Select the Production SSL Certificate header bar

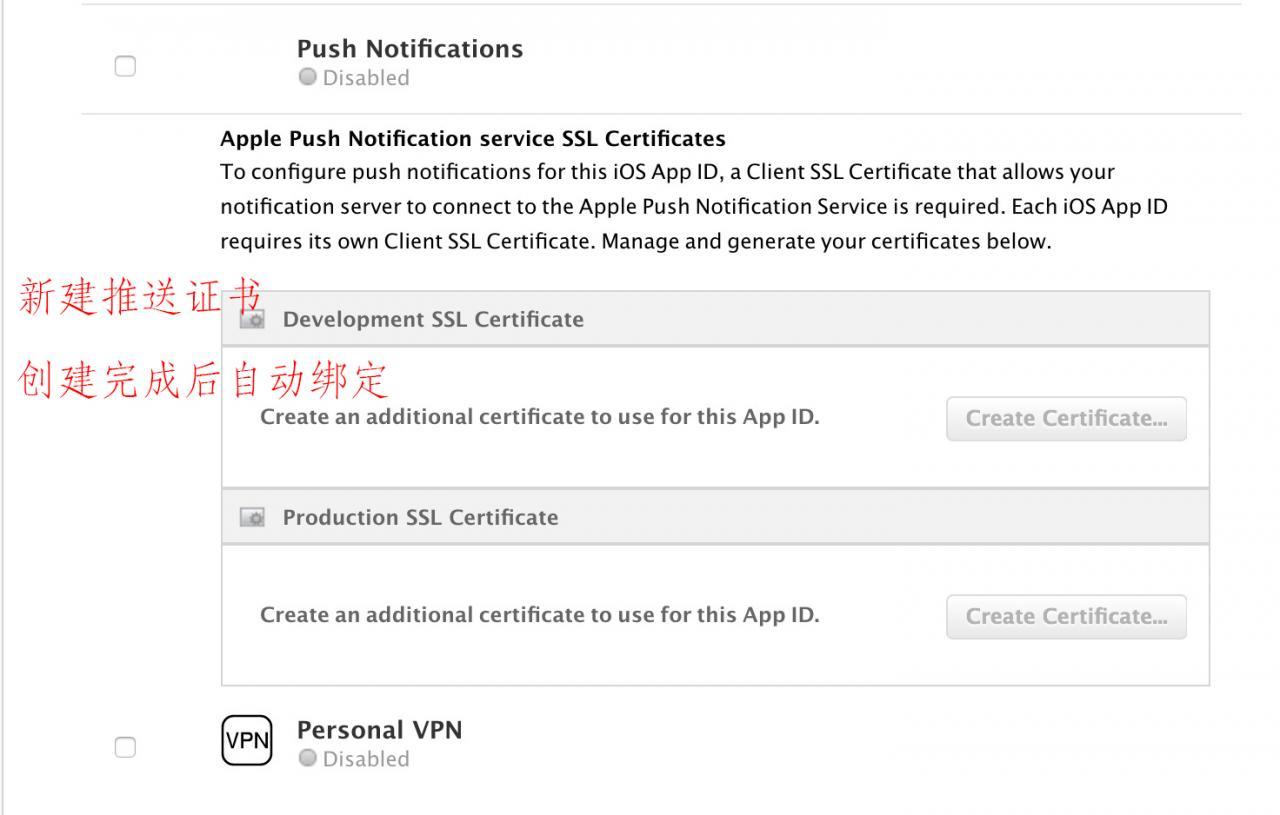715,517
